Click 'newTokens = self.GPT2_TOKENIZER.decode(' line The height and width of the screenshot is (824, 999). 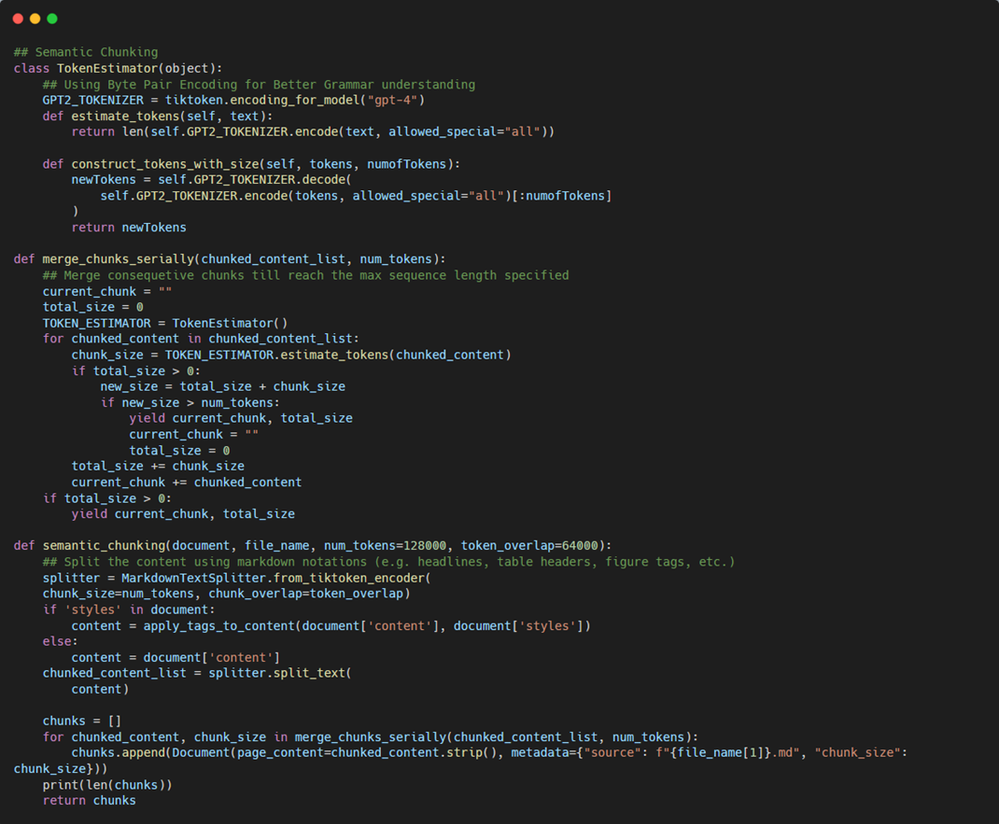[x=212, y=180]
